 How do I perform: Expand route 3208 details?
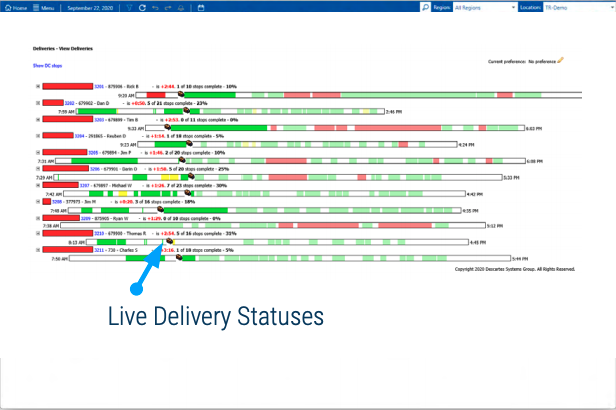coord(38,201)
